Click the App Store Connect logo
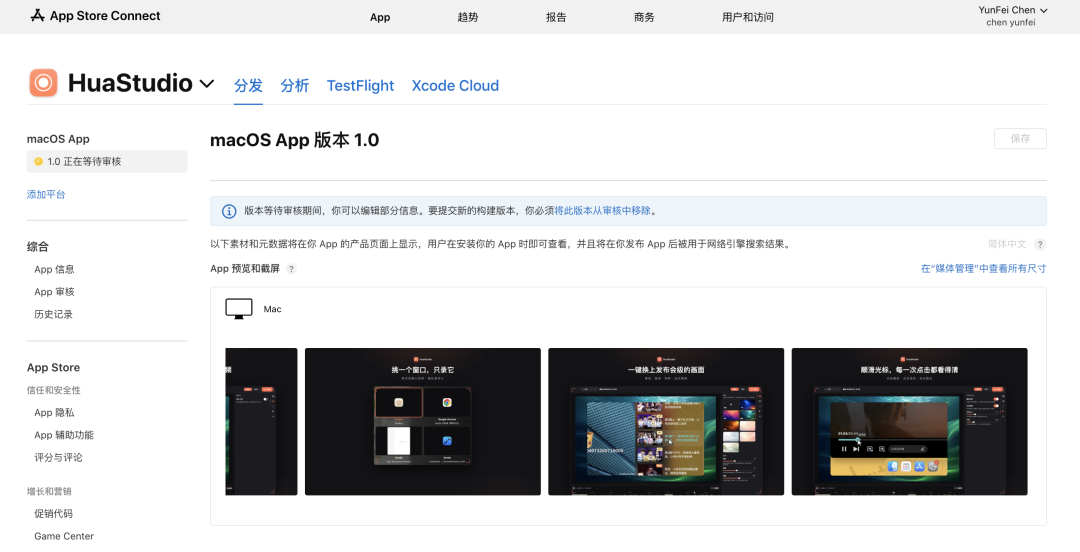The width and height of the screenshot is (1080, 552). pos(95,16)
